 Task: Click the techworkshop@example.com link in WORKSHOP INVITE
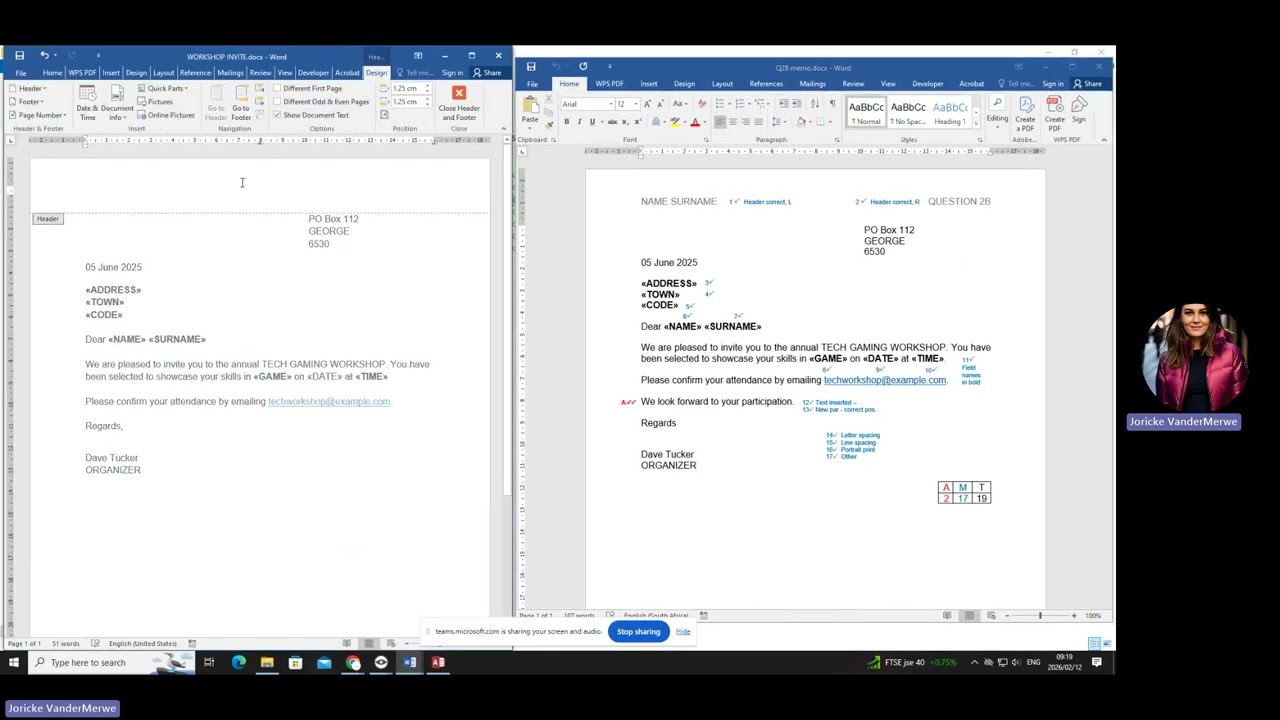pos(328,402)
